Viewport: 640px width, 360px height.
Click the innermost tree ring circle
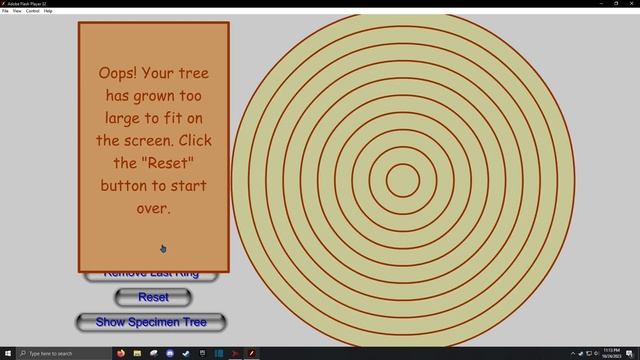403,180
